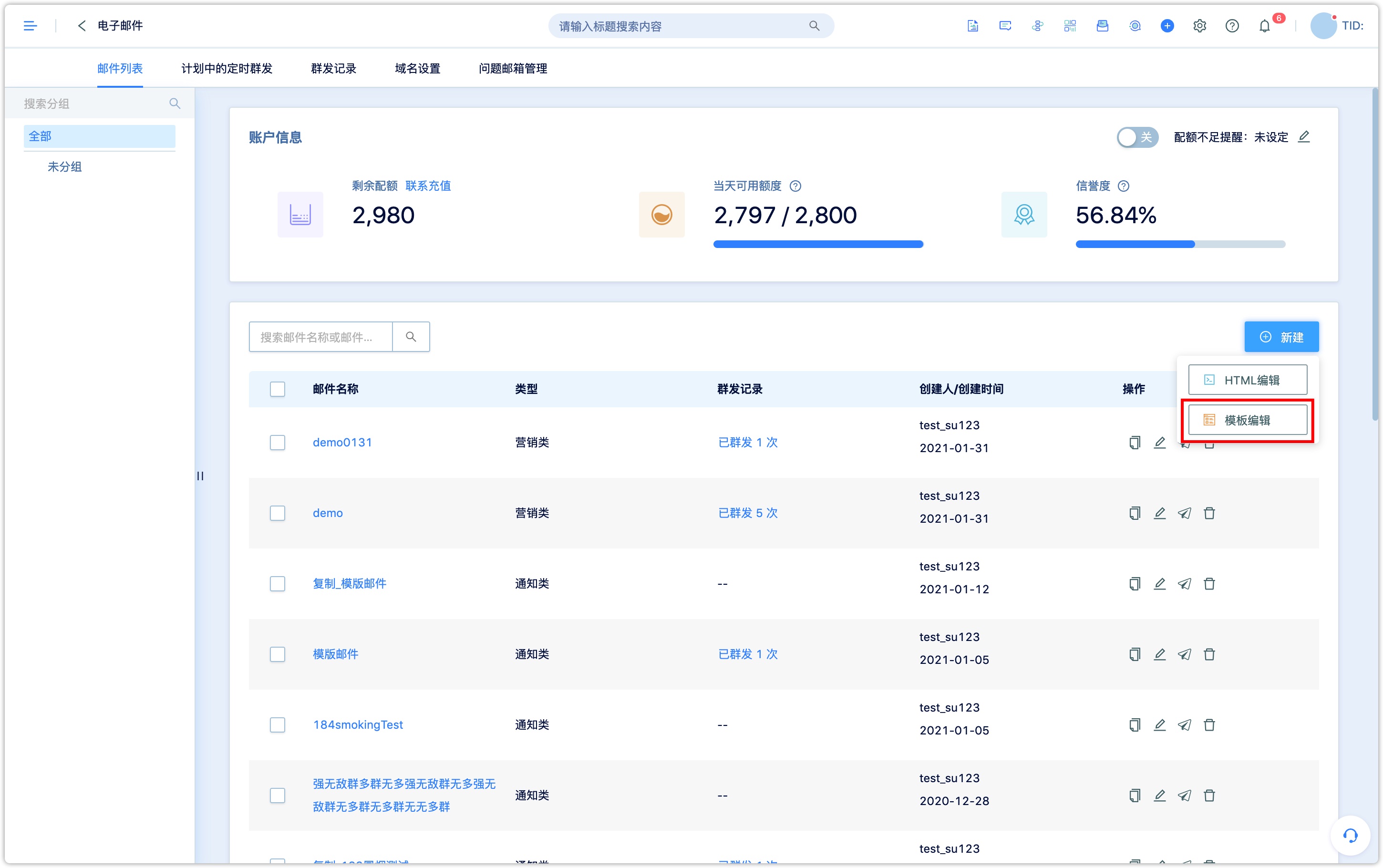Viewport: 1383px width, 868px height.
Task: Open the 新建 dropdown button
Action: point(1281,337)
